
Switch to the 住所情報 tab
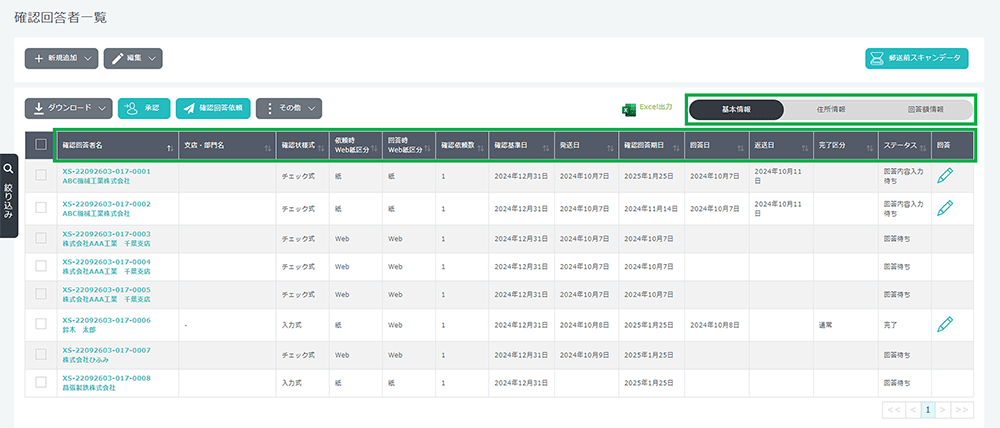(830, 109)
